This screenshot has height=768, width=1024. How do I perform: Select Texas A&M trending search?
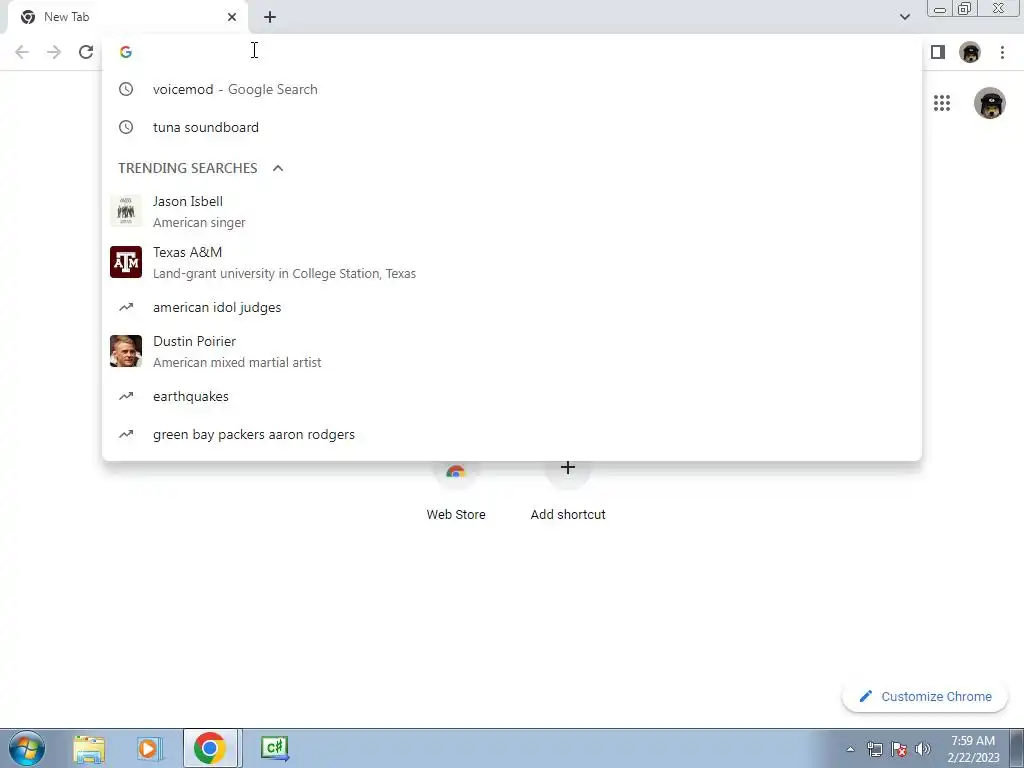(512, 263)
